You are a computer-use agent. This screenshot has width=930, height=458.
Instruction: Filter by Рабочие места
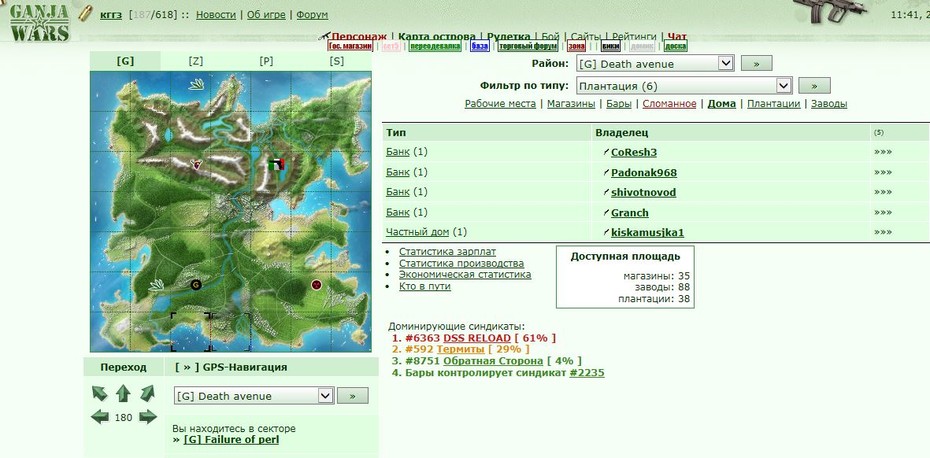[x=500, y=104]
